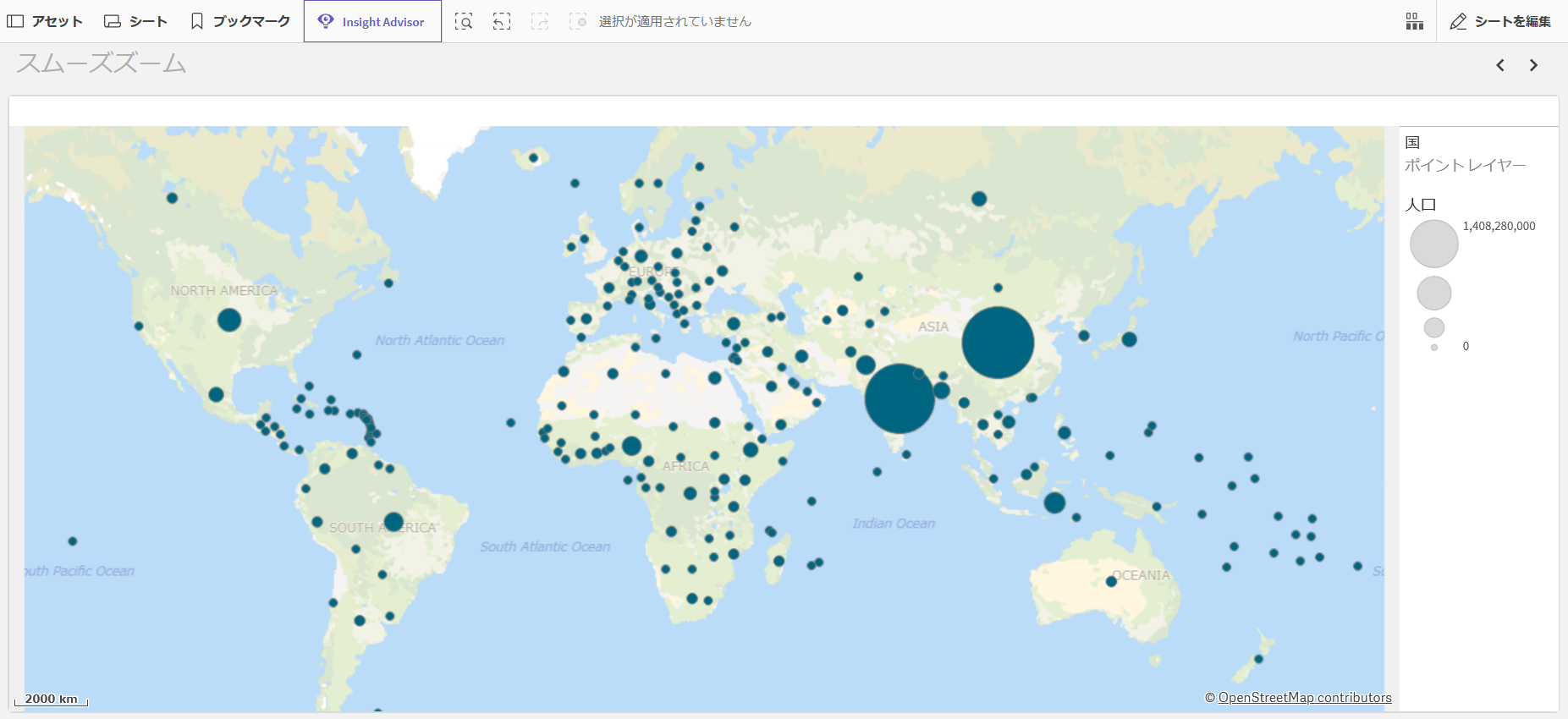Click the スムーズズーム sheet title
Viewport: 1568px width, 719px height.
tap(102, 63)
